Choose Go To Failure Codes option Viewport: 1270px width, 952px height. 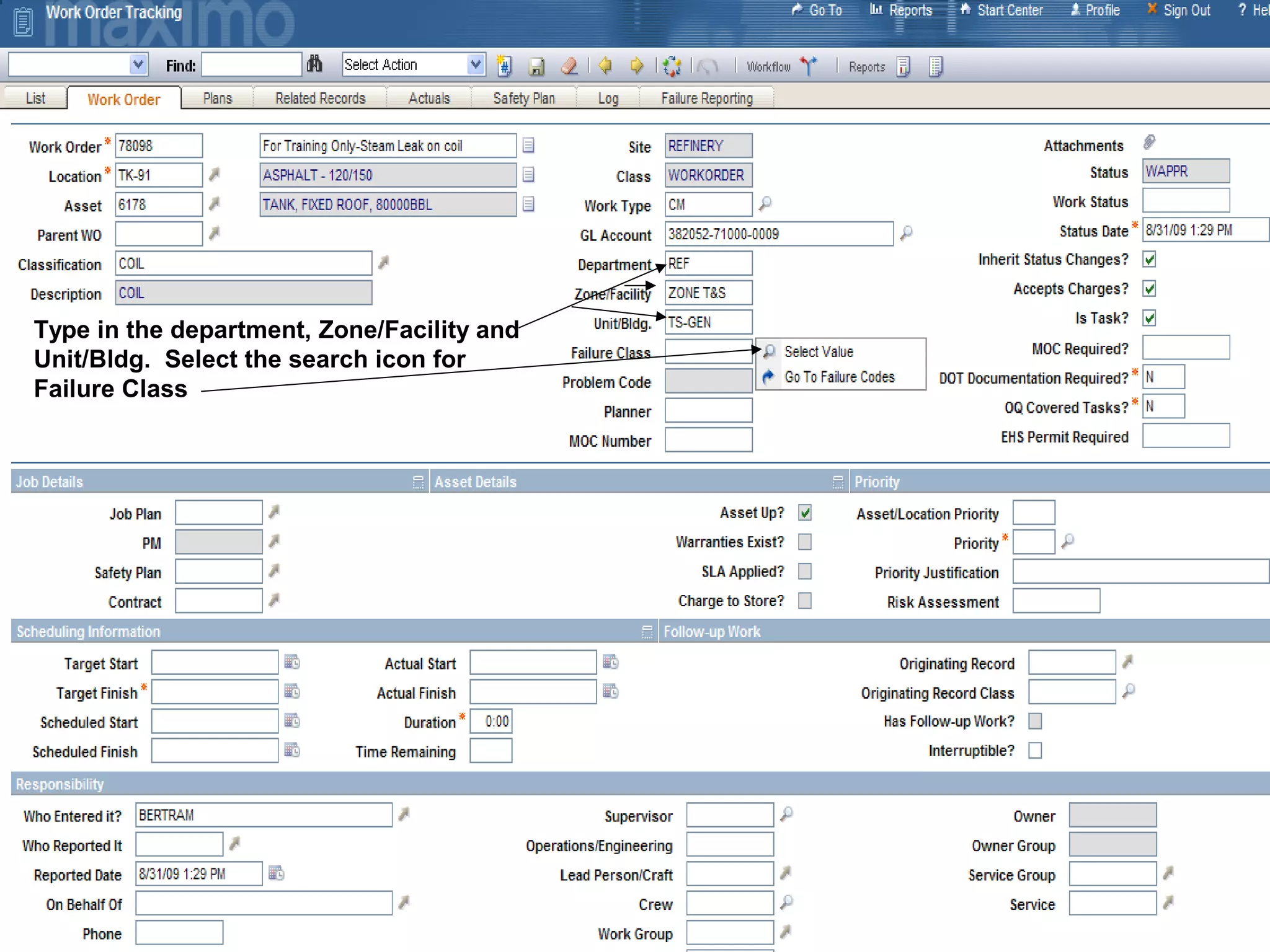[840, 377]
